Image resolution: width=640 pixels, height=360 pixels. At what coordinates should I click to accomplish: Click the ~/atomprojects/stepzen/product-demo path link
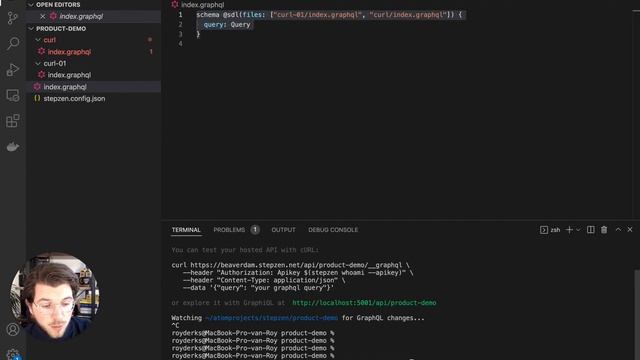pyautogui.click(x=271, y=318)
